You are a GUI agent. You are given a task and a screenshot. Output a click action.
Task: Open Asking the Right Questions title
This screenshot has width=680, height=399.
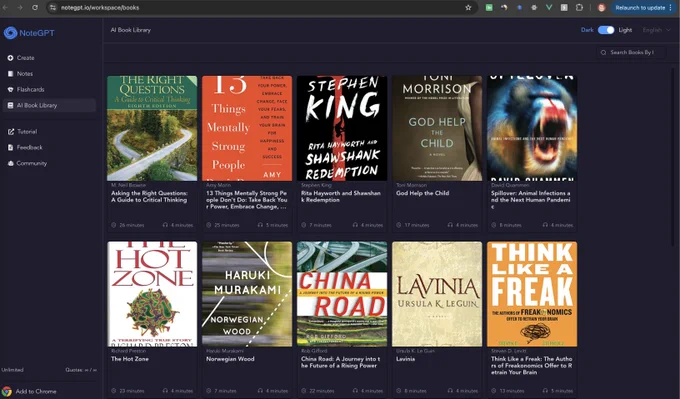(x=149, y=196)
